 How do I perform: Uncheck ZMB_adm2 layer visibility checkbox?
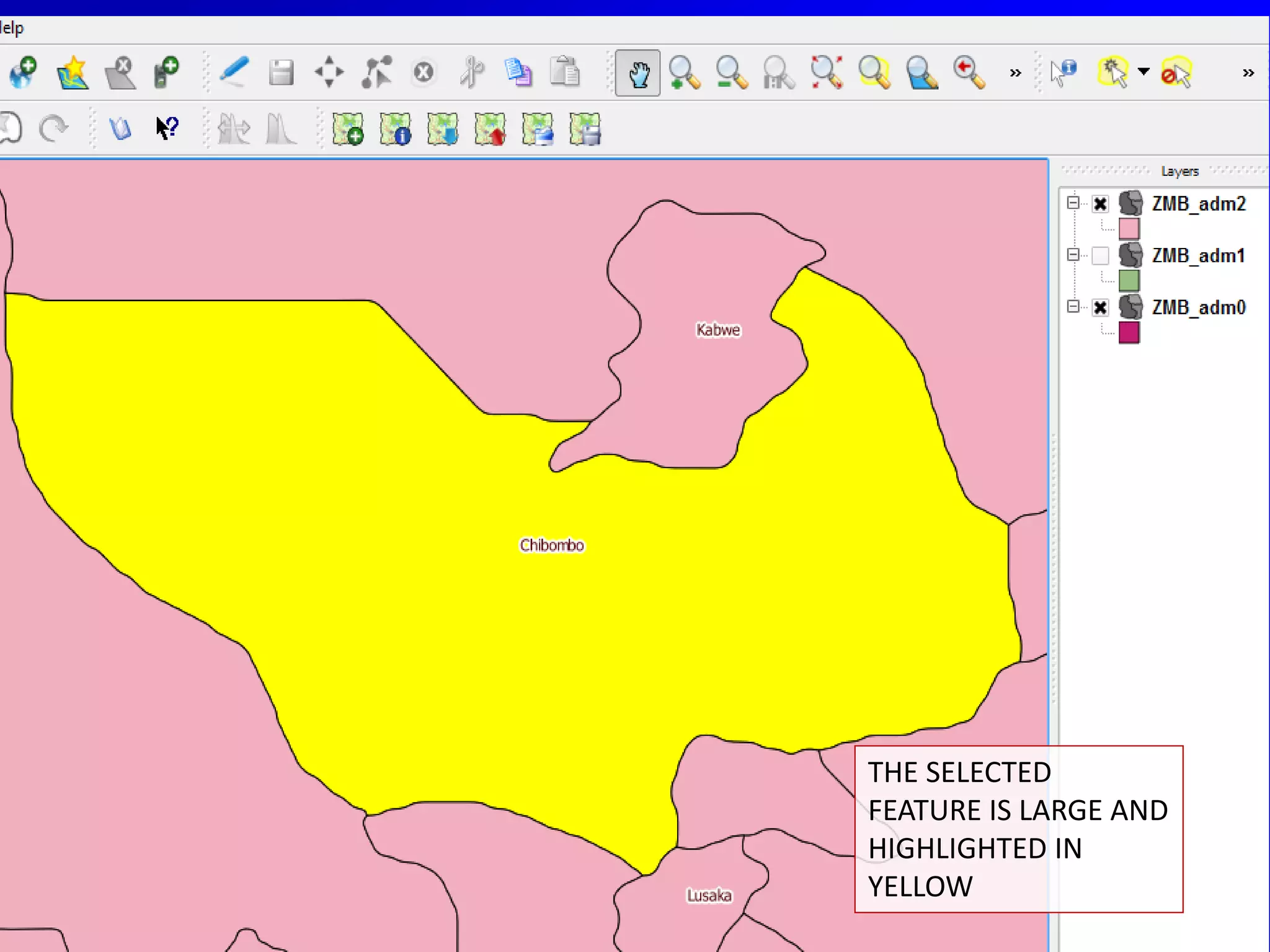point(1100,204)
